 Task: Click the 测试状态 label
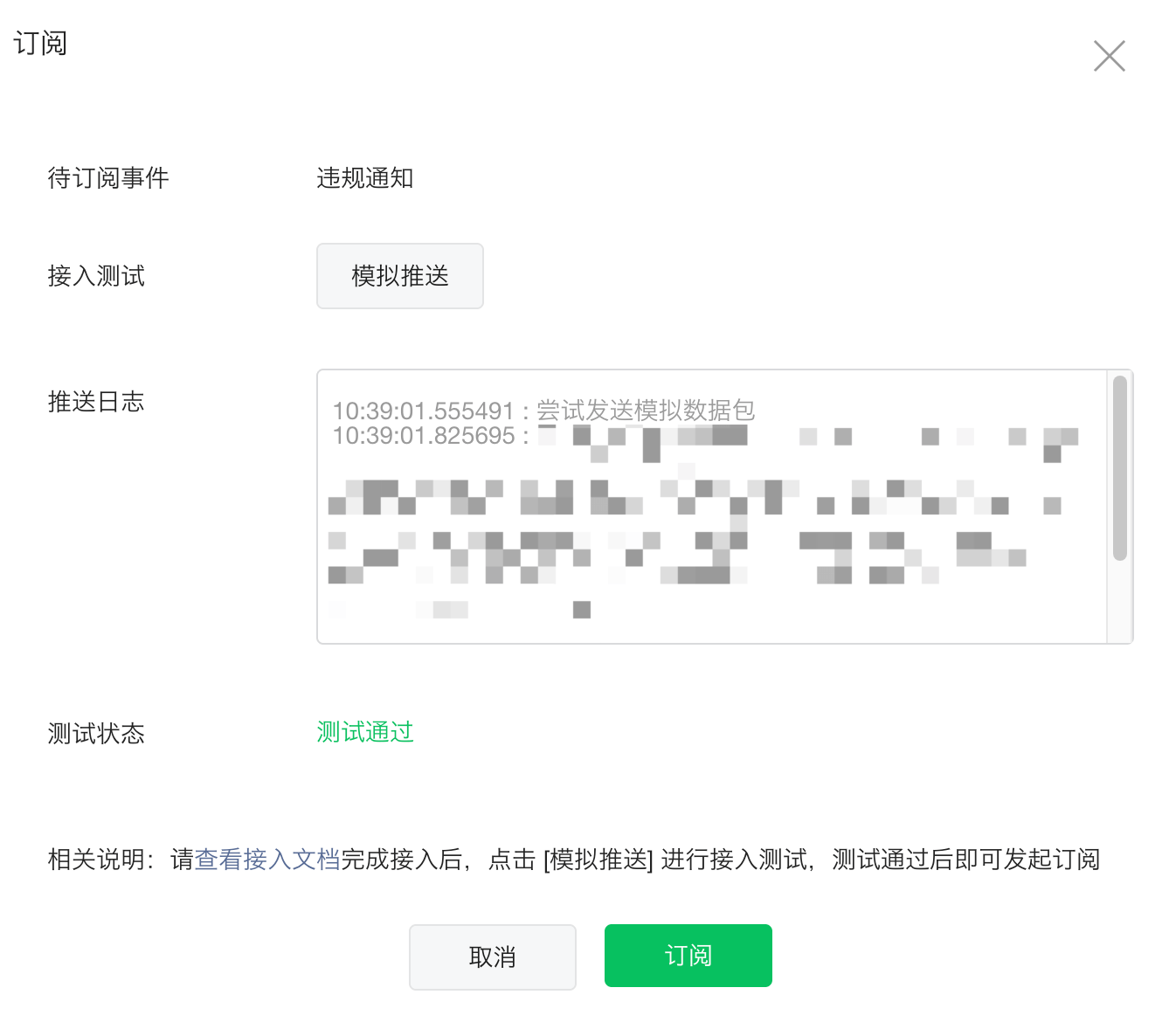pos(96,734)
